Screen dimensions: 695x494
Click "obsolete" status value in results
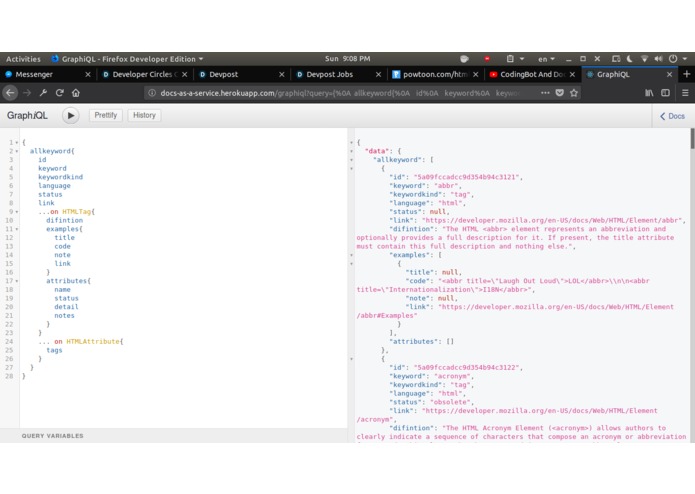[x=450, y=402]
